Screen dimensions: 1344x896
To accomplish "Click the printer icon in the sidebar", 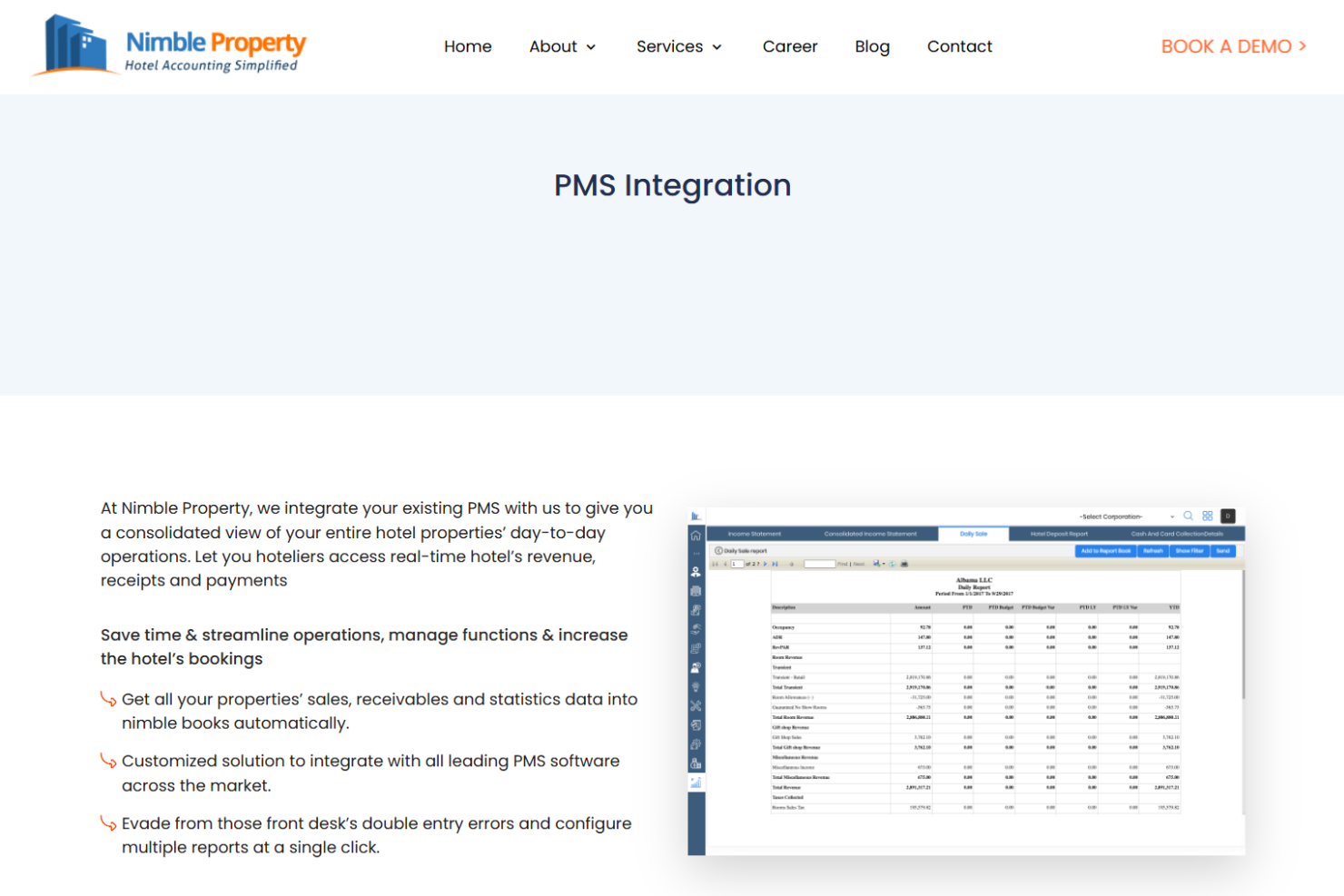I will pos(696,591).
